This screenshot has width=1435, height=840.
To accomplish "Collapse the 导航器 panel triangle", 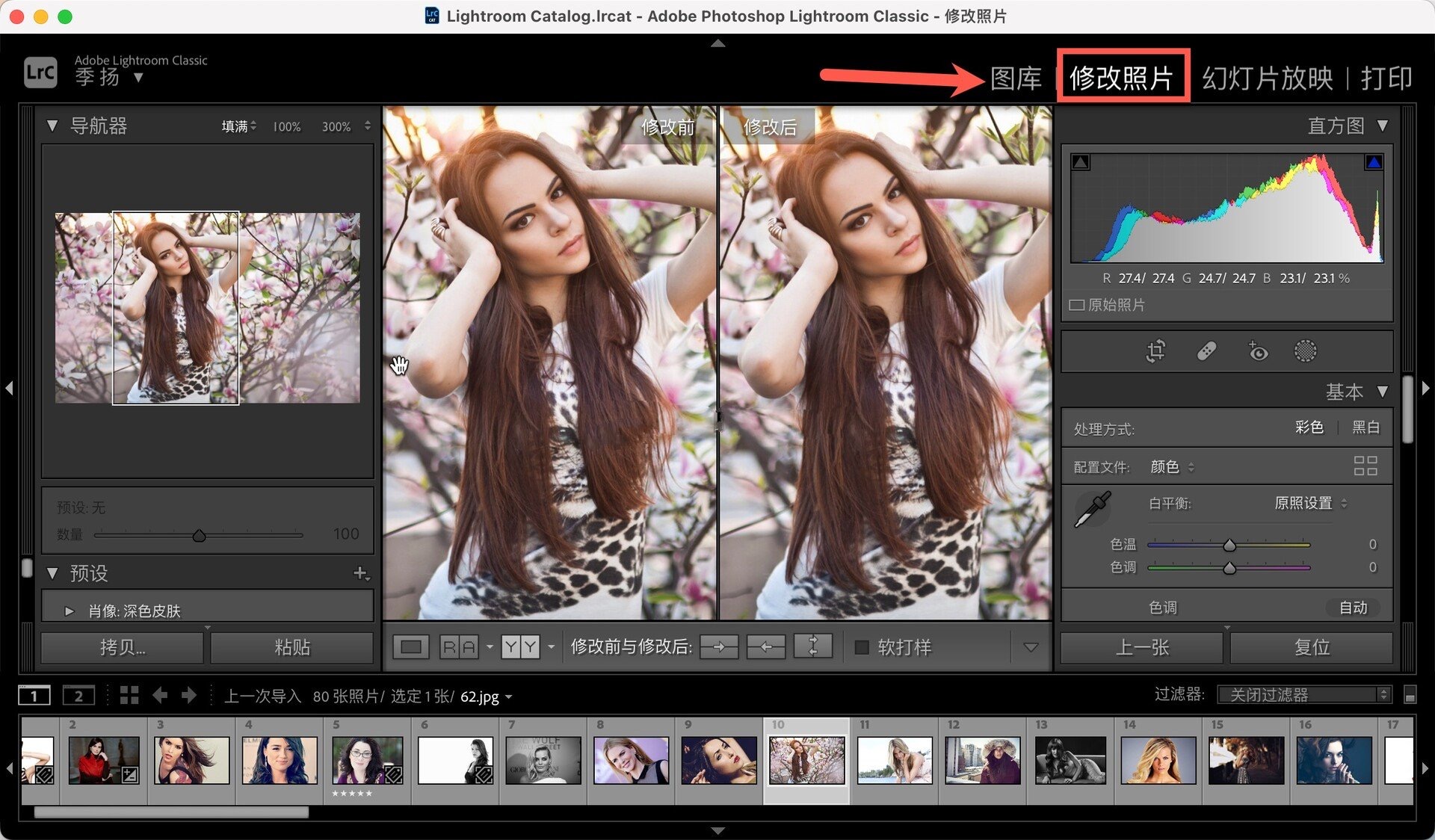I will 52,126.
